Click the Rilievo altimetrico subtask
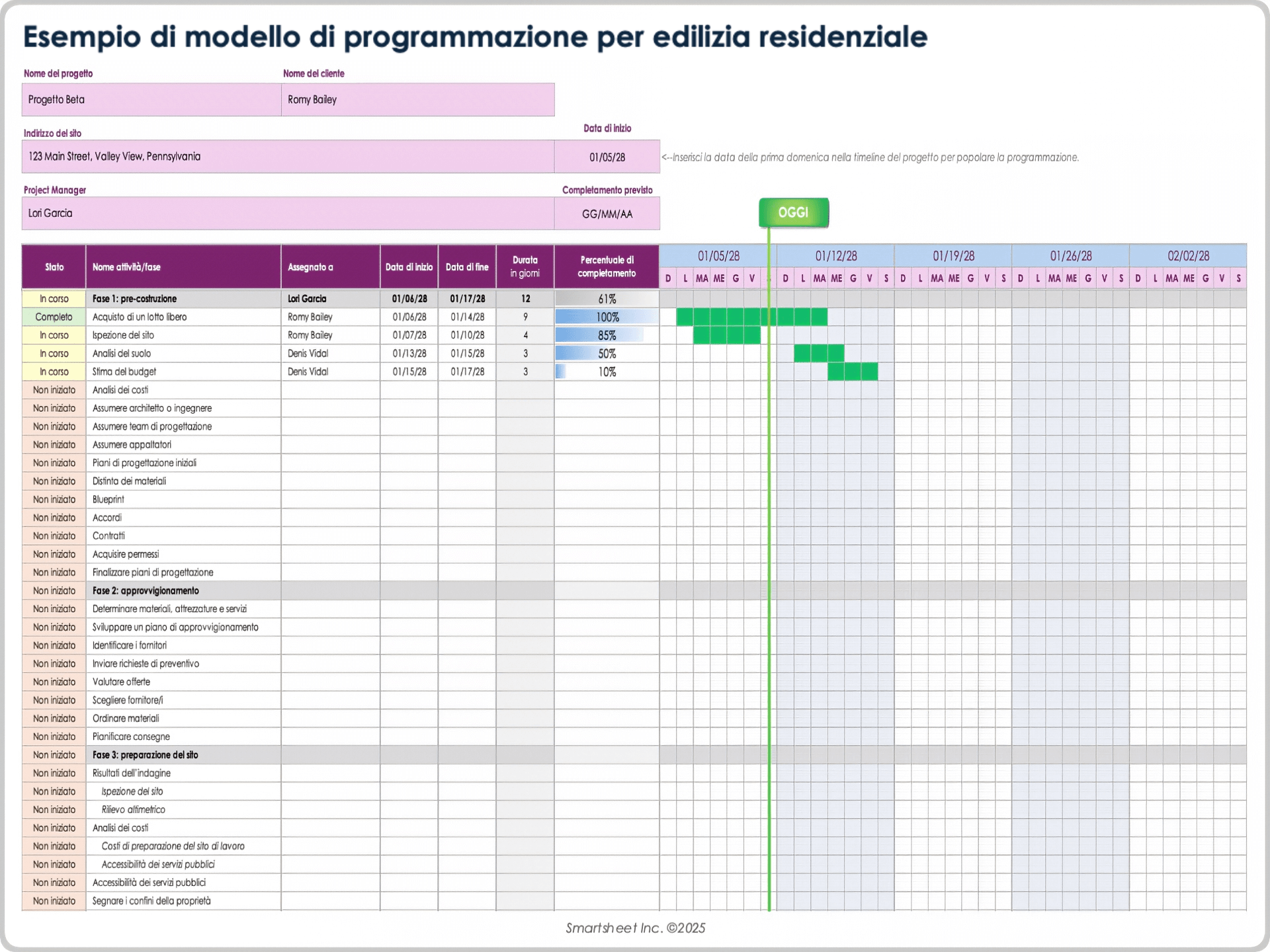The height and width of the screenshot is (952, 1270). pos(133,810)
